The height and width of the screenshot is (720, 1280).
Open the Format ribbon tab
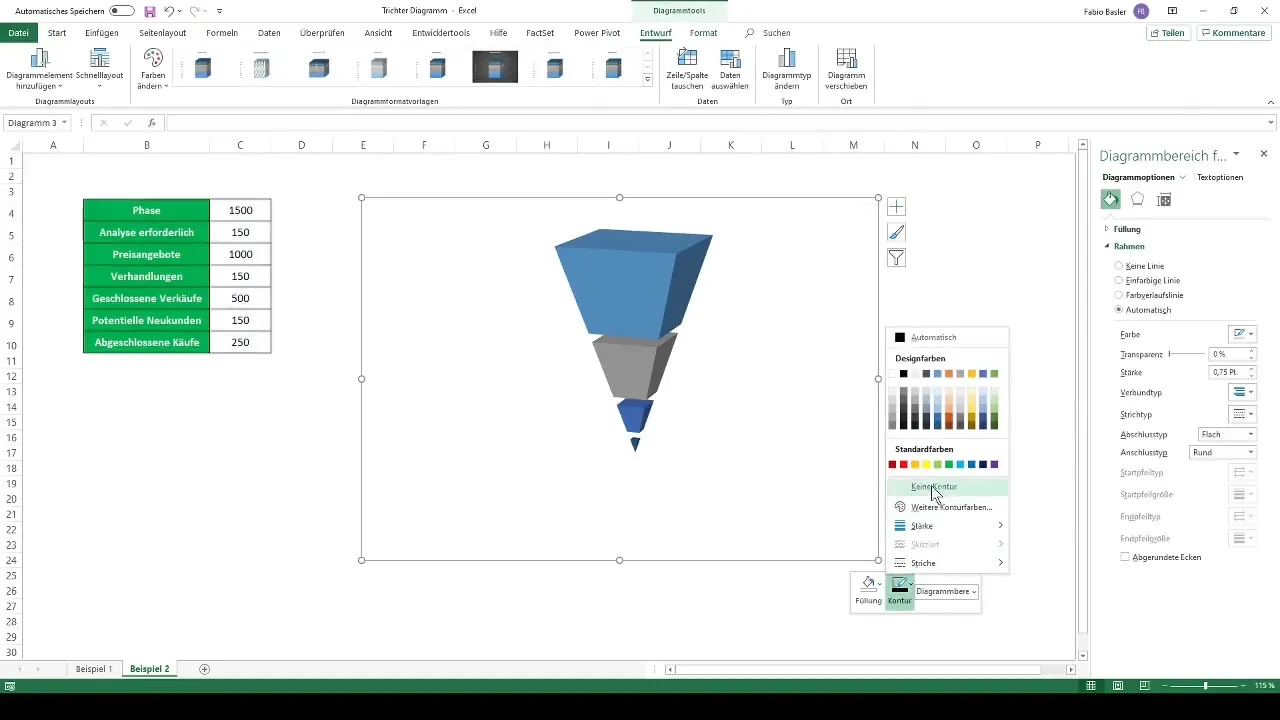pos(704,33)
